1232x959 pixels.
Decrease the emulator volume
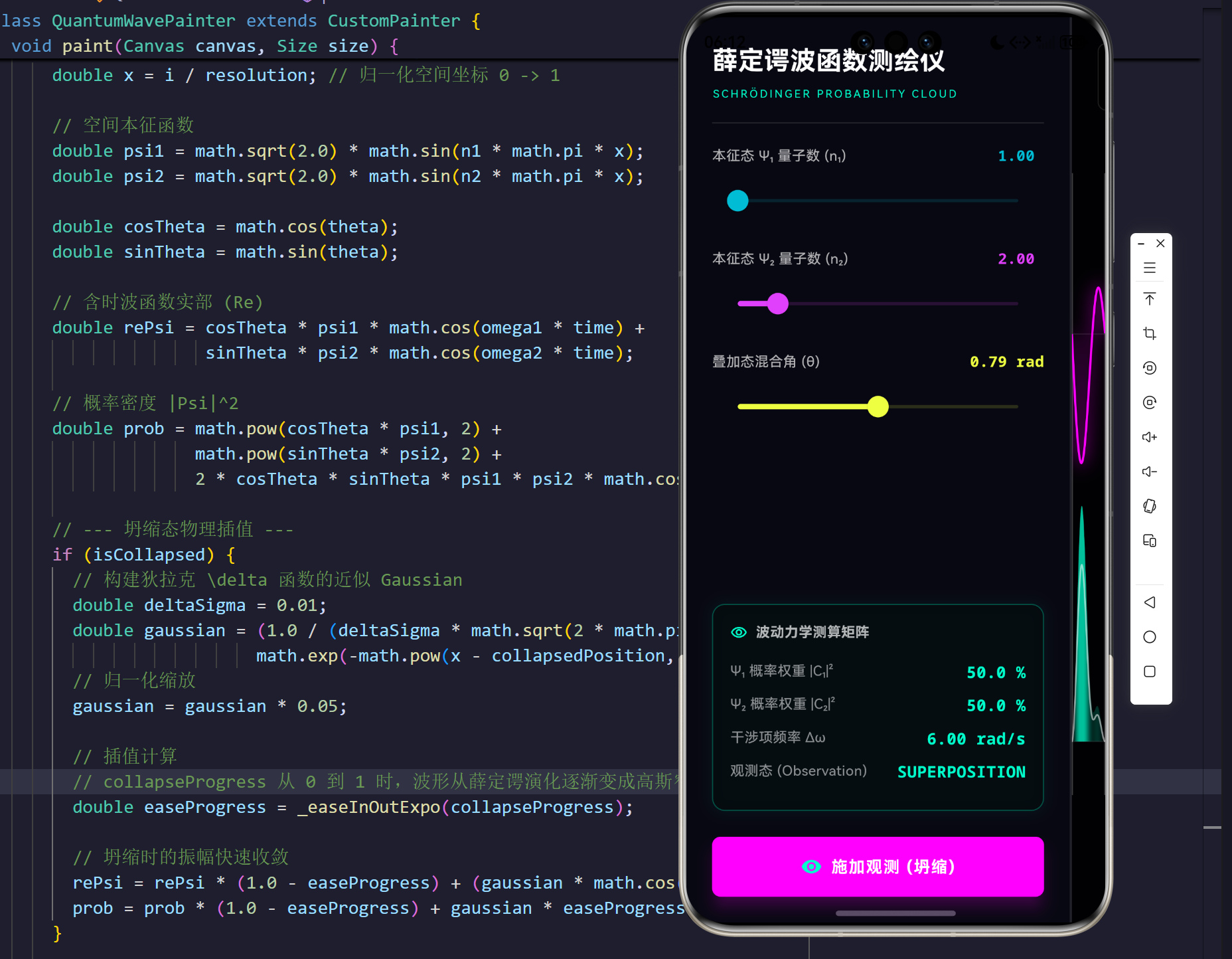[1150, 472]
